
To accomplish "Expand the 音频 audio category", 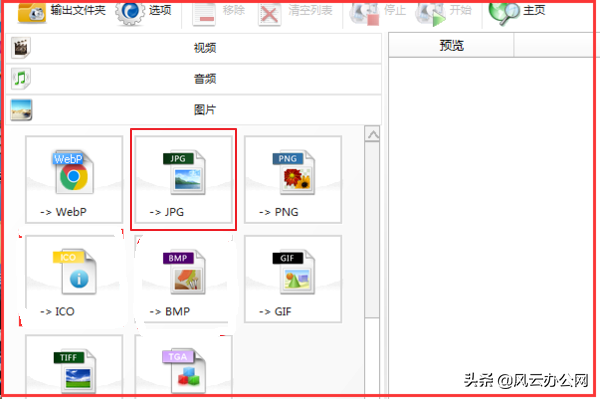I will (x=194, y=79).
